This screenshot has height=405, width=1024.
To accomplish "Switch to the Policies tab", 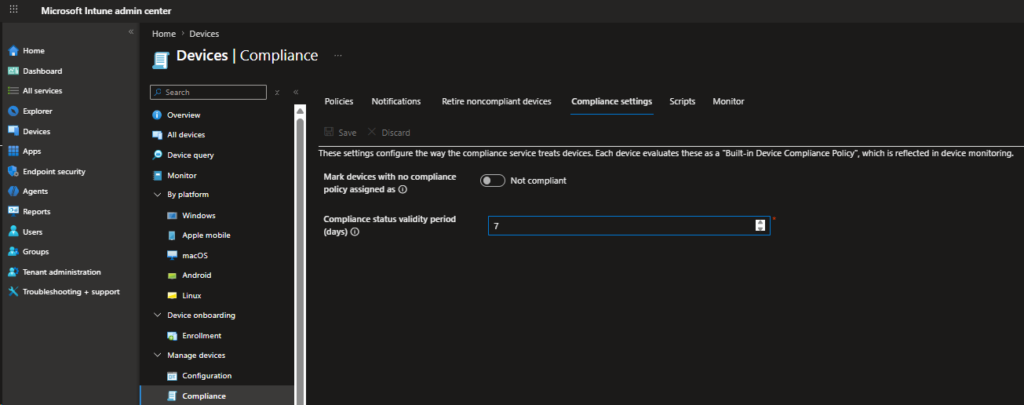I will tap(339, 102).
